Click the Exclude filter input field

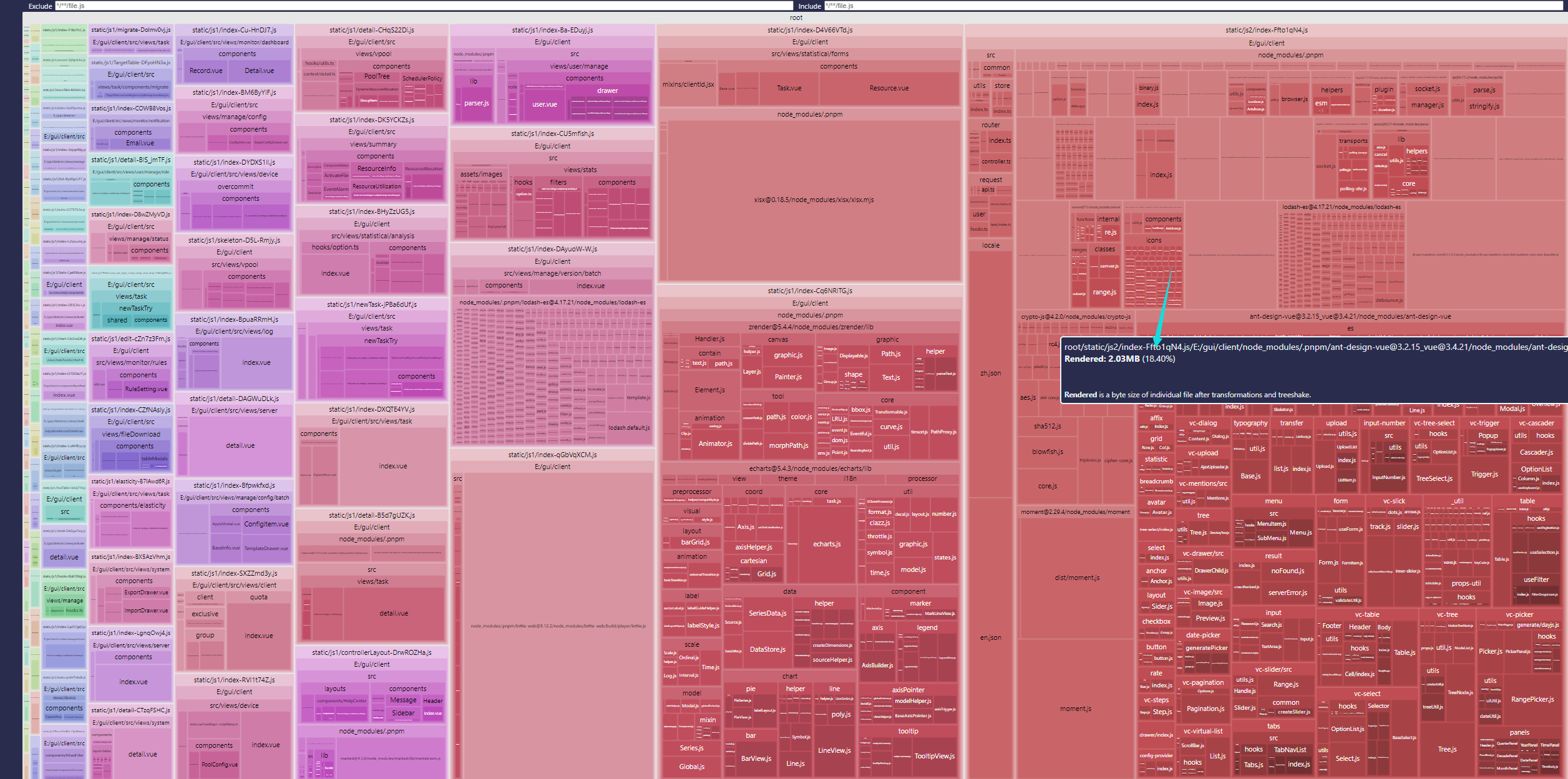click(424, 6)
